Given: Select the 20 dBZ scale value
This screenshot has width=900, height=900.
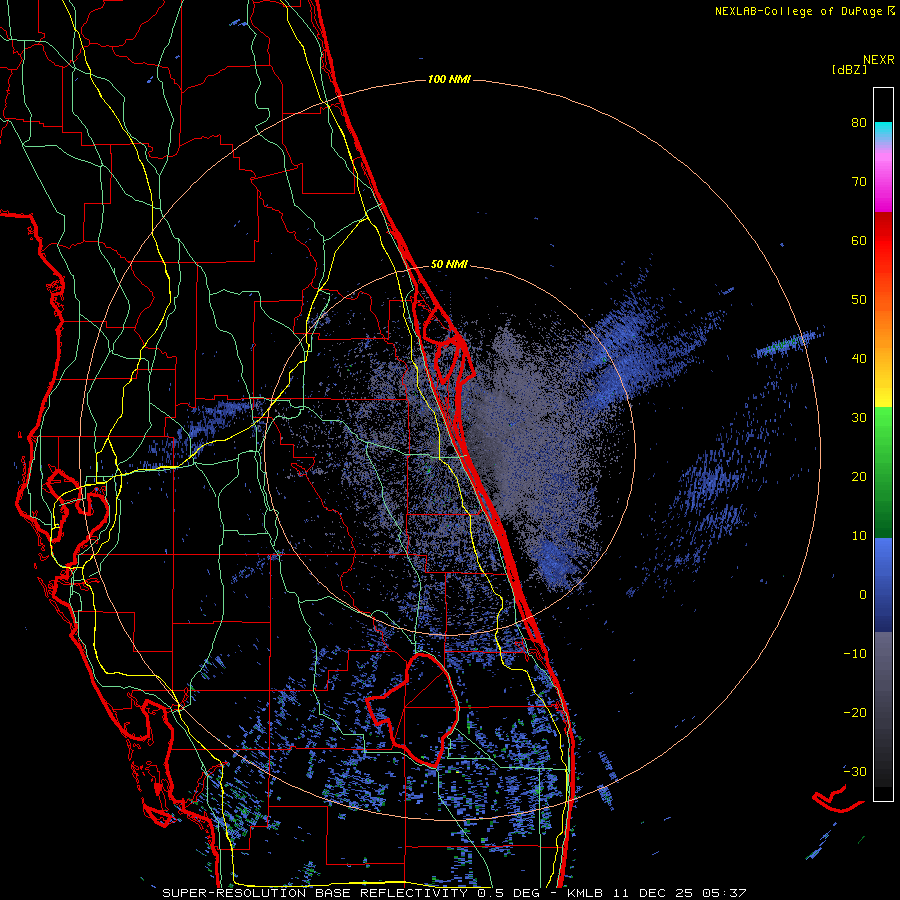Looking at the screenshot, I should (x=859, y=476).
